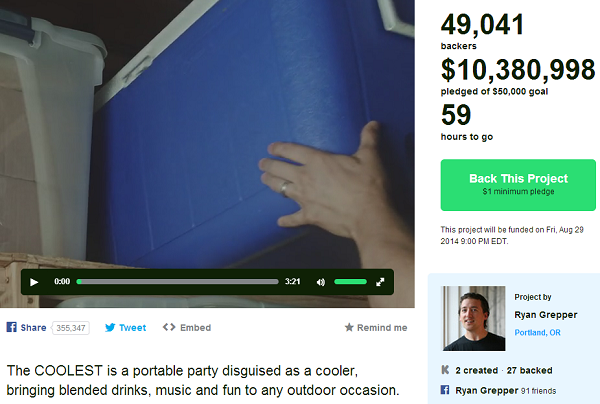Open Ryan Grepper's creator profile name

546,315
